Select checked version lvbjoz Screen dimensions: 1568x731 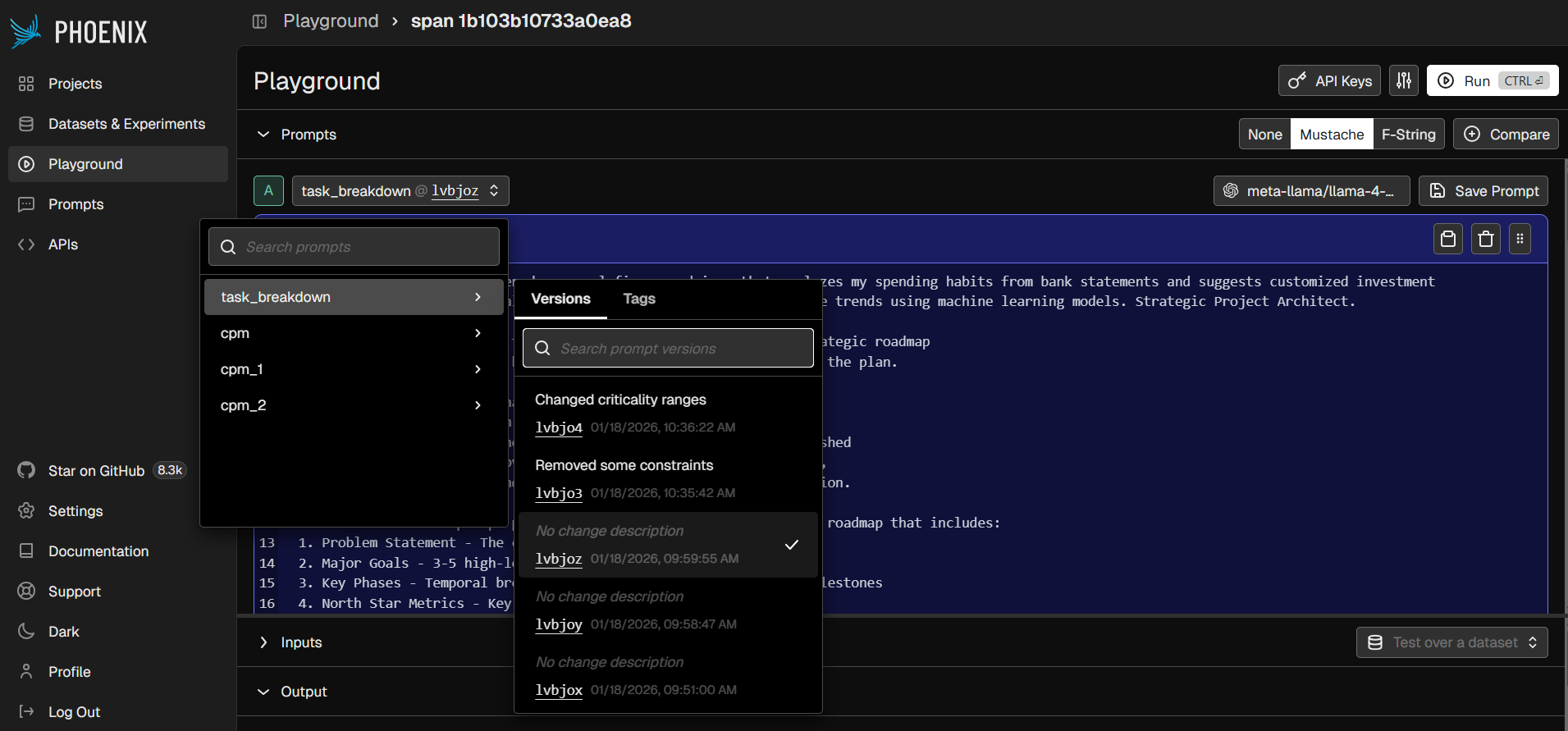click(x=668, y=545)
